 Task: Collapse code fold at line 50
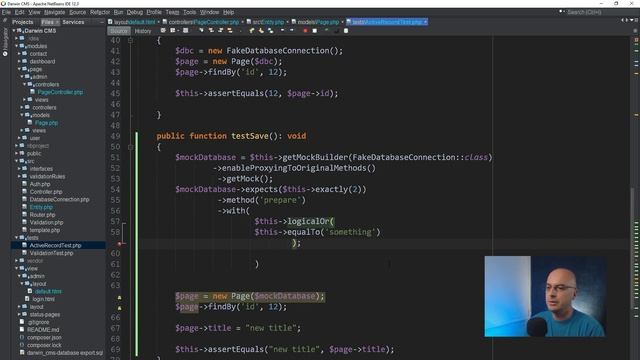130,147
